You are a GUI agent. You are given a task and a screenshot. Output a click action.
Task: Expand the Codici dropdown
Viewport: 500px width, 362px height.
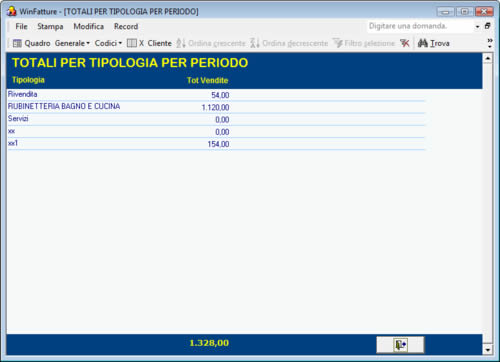108,43
